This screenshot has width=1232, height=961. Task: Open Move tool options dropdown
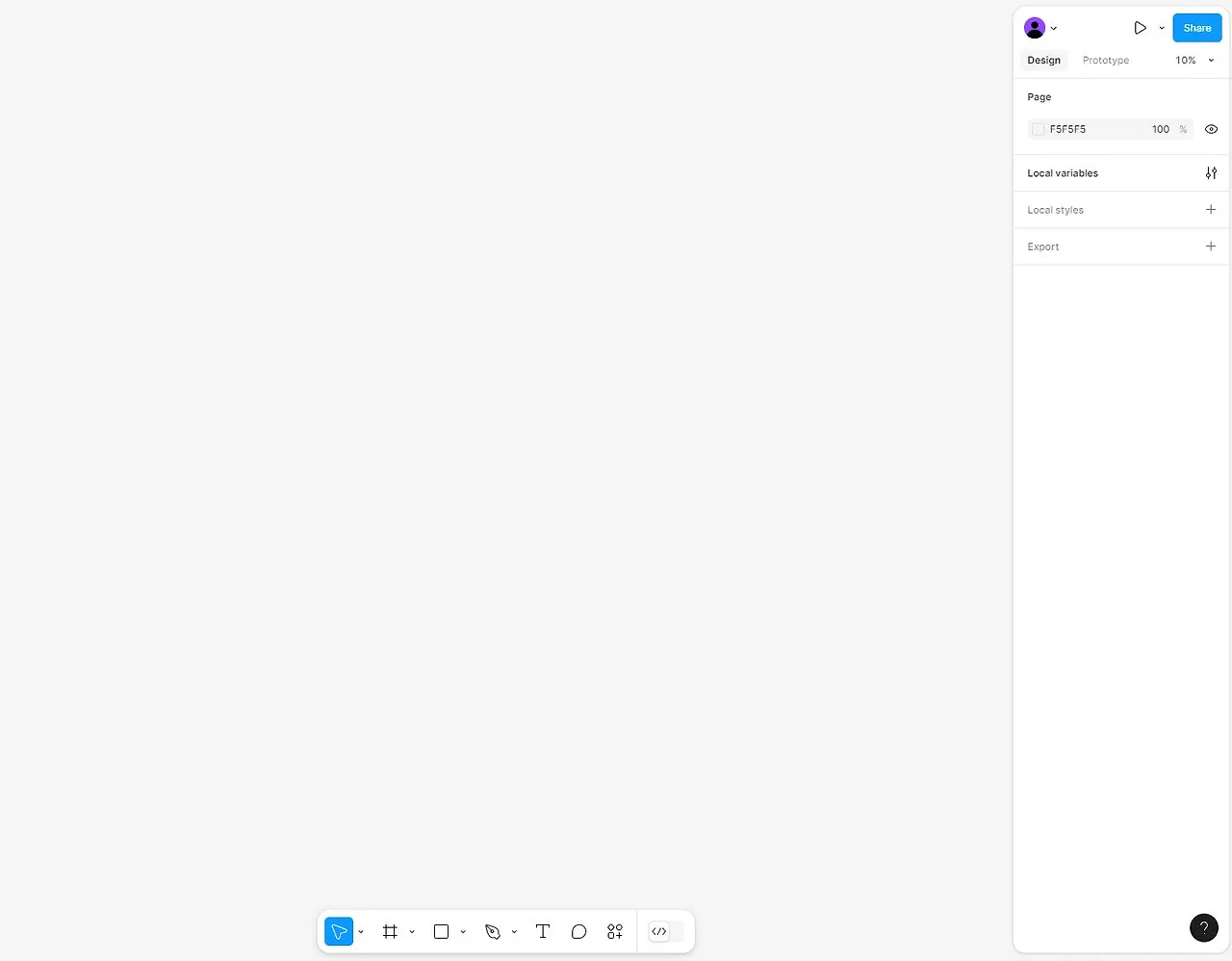[x=361, y=932]
